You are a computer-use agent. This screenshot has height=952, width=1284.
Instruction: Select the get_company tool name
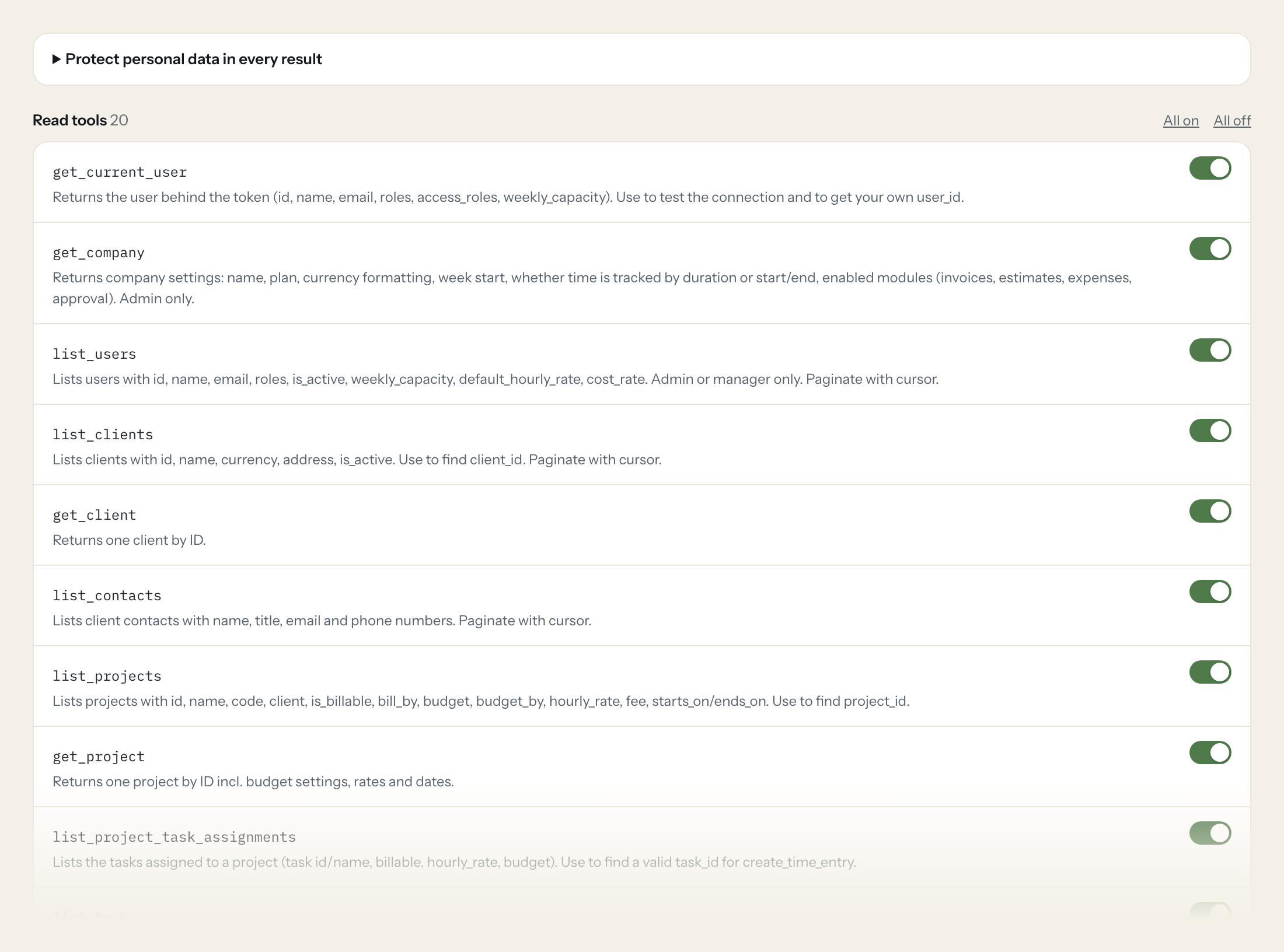(x=99, y=253)
